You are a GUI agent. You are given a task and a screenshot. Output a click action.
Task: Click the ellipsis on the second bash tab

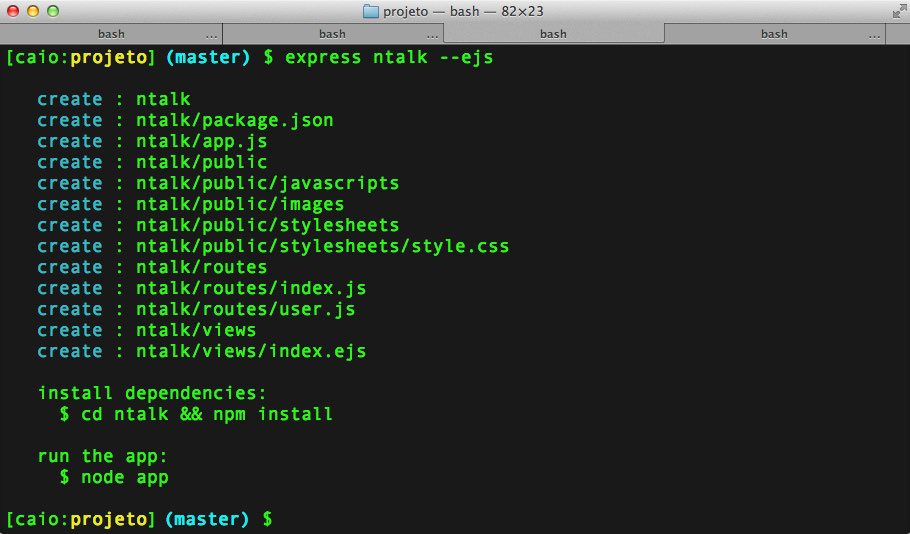432,35
